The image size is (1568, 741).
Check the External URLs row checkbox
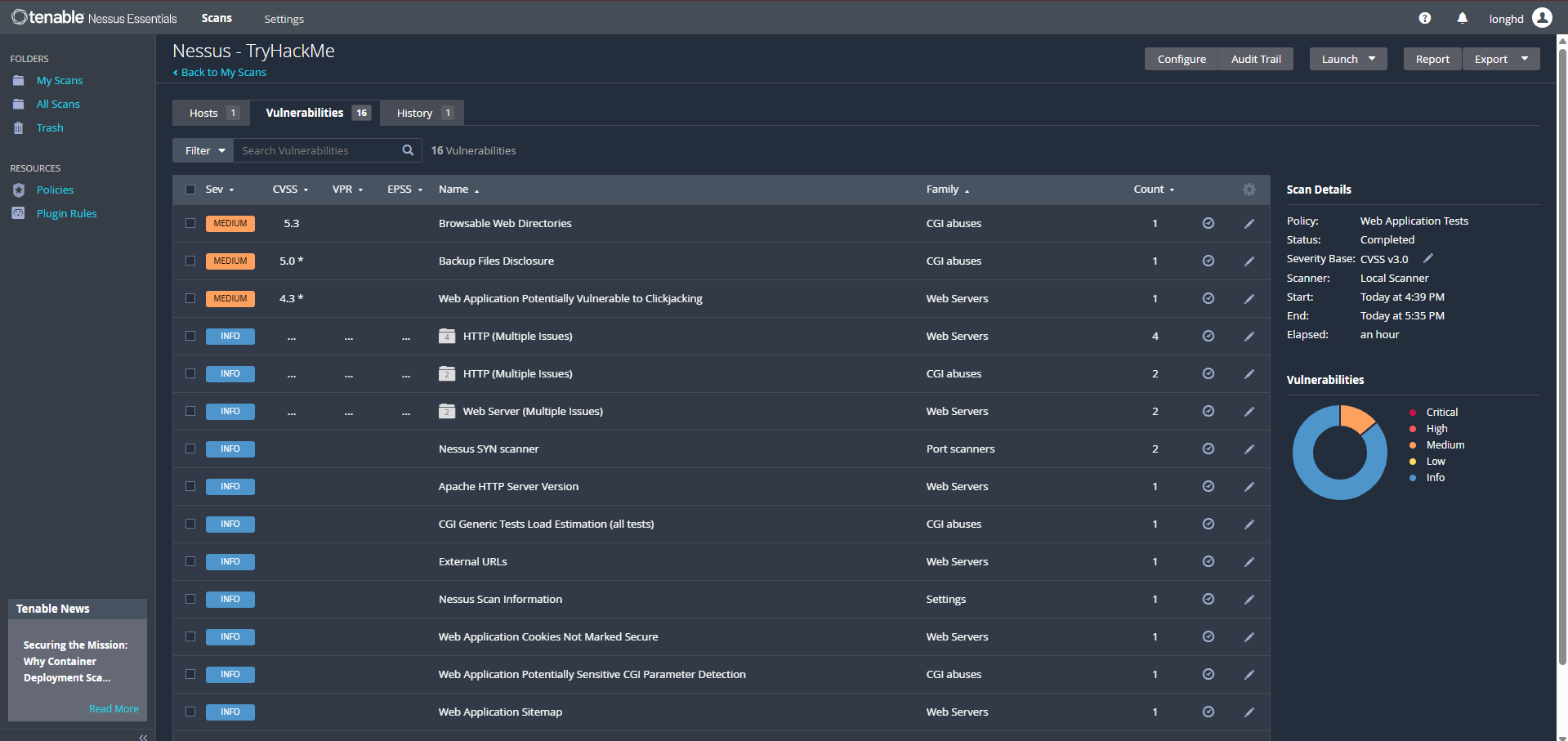point(190,561)
